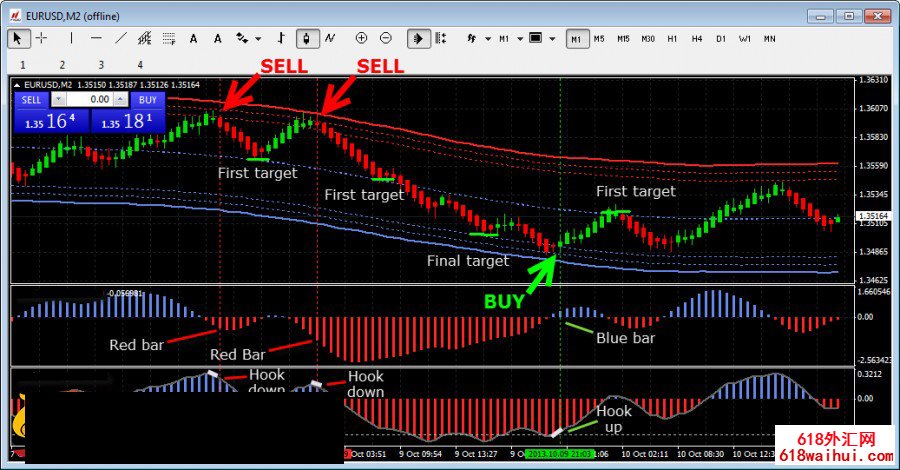
Task: Click the 1.35590 price scale value
Action: 874,165
